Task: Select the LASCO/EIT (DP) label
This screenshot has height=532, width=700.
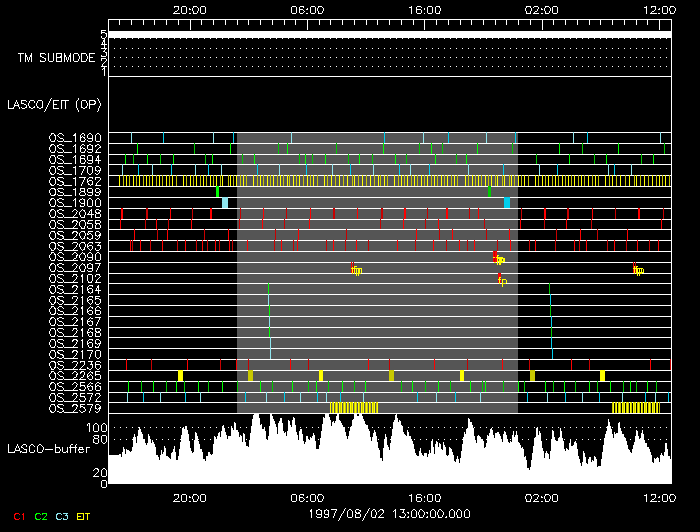Action: coord(49,104)
